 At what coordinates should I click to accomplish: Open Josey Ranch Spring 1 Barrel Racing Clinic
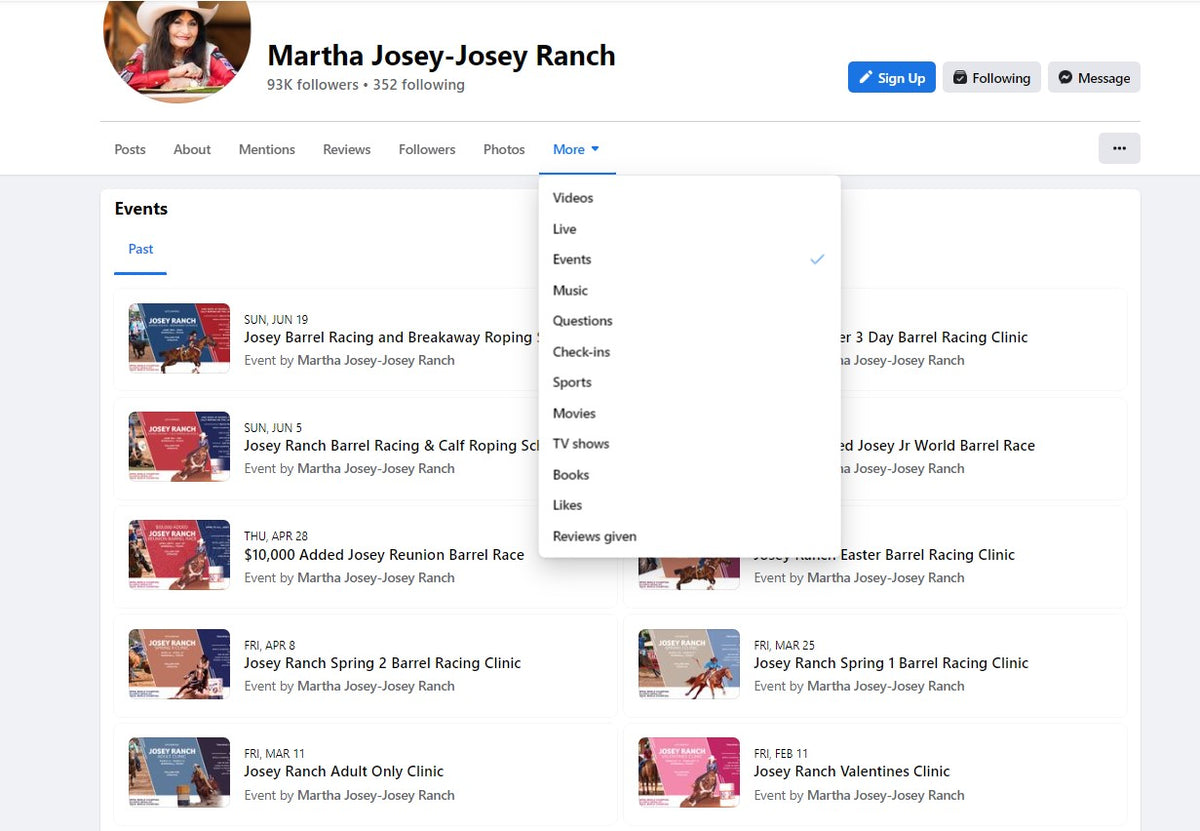click(891, 663)
